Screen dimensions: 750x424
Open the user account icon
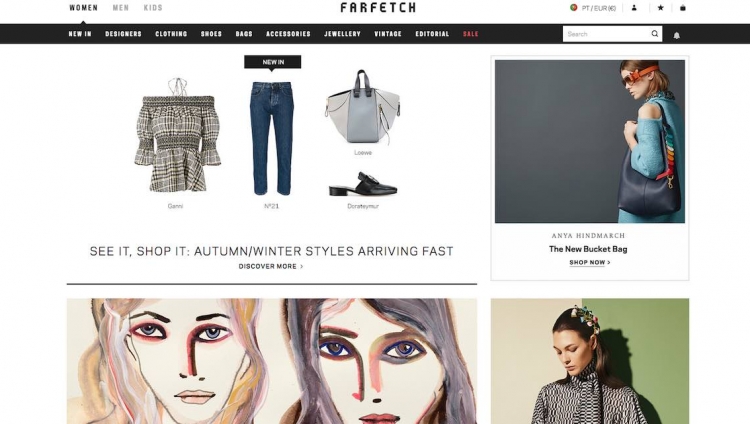coord(634,8)
